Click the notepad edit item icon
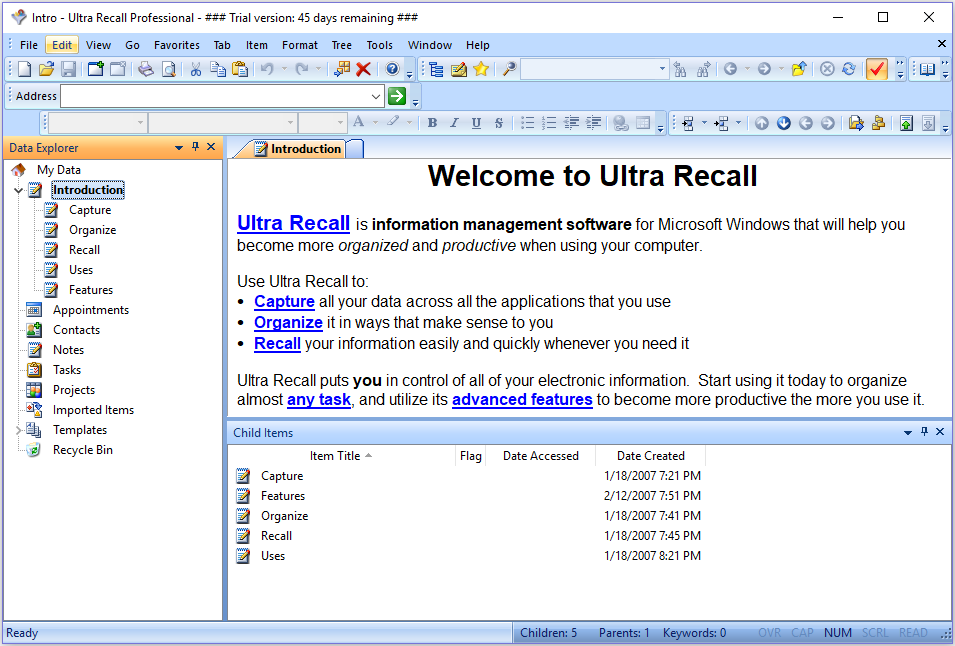Image resolution: width=955 pixels, height=646 pixels. tap(459, 69)
